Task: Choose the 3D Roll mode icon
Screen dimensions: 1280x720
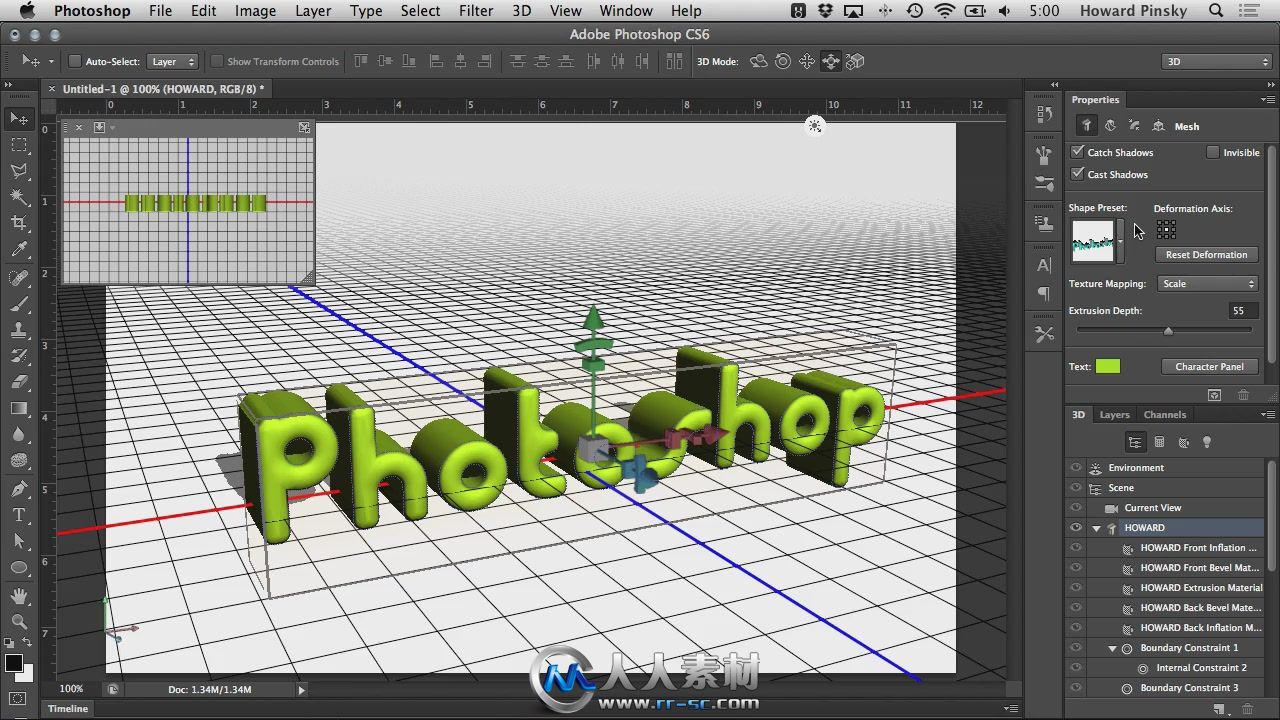Action: tap(783, 62)
